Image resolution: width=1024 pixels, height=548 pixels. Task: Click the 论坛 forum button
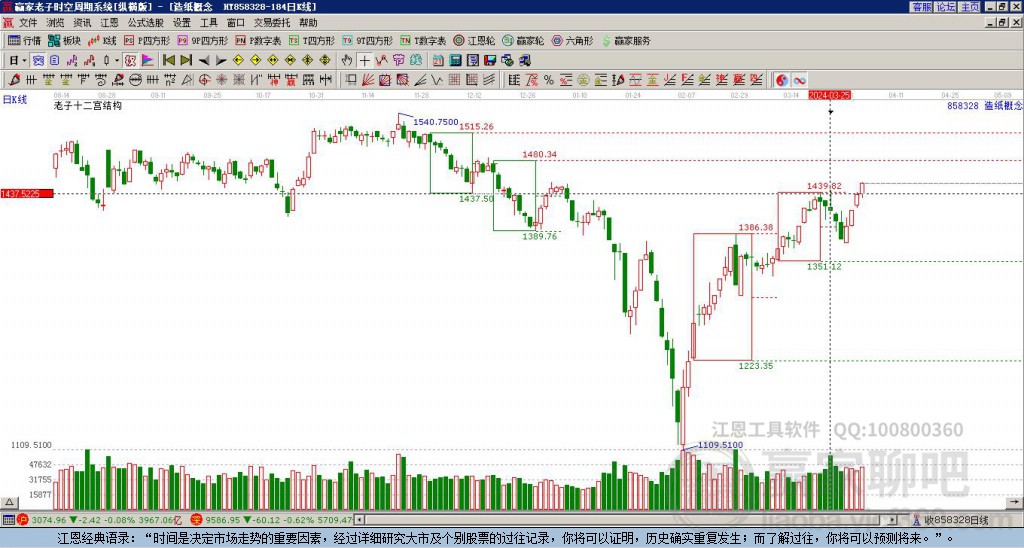(x=946, y=7)
